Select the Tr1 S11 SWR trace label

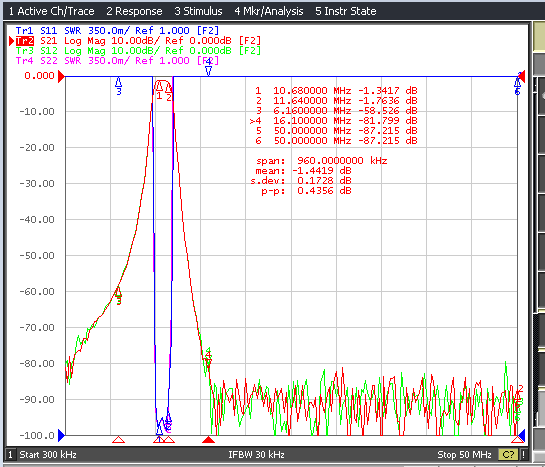click(117, 31)
